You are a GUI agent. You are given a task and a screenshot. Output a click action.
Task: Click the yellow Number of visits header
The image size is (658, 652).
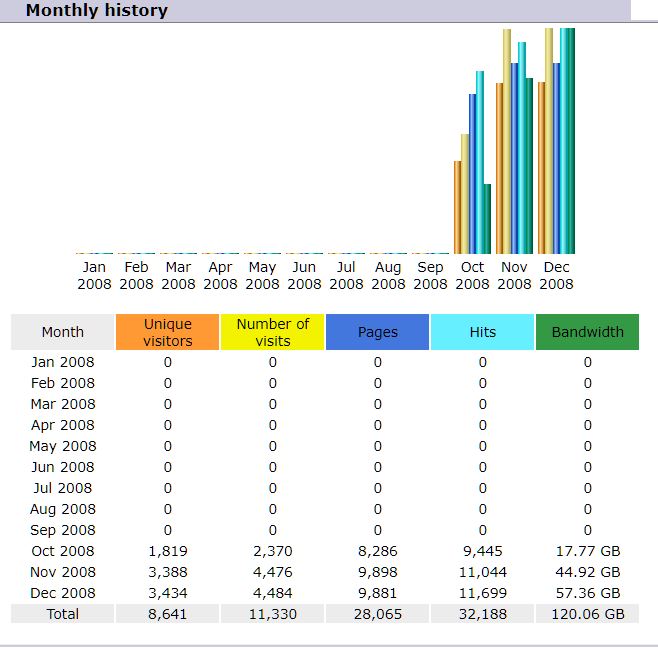pyautogui.click(x=272, y=332)
